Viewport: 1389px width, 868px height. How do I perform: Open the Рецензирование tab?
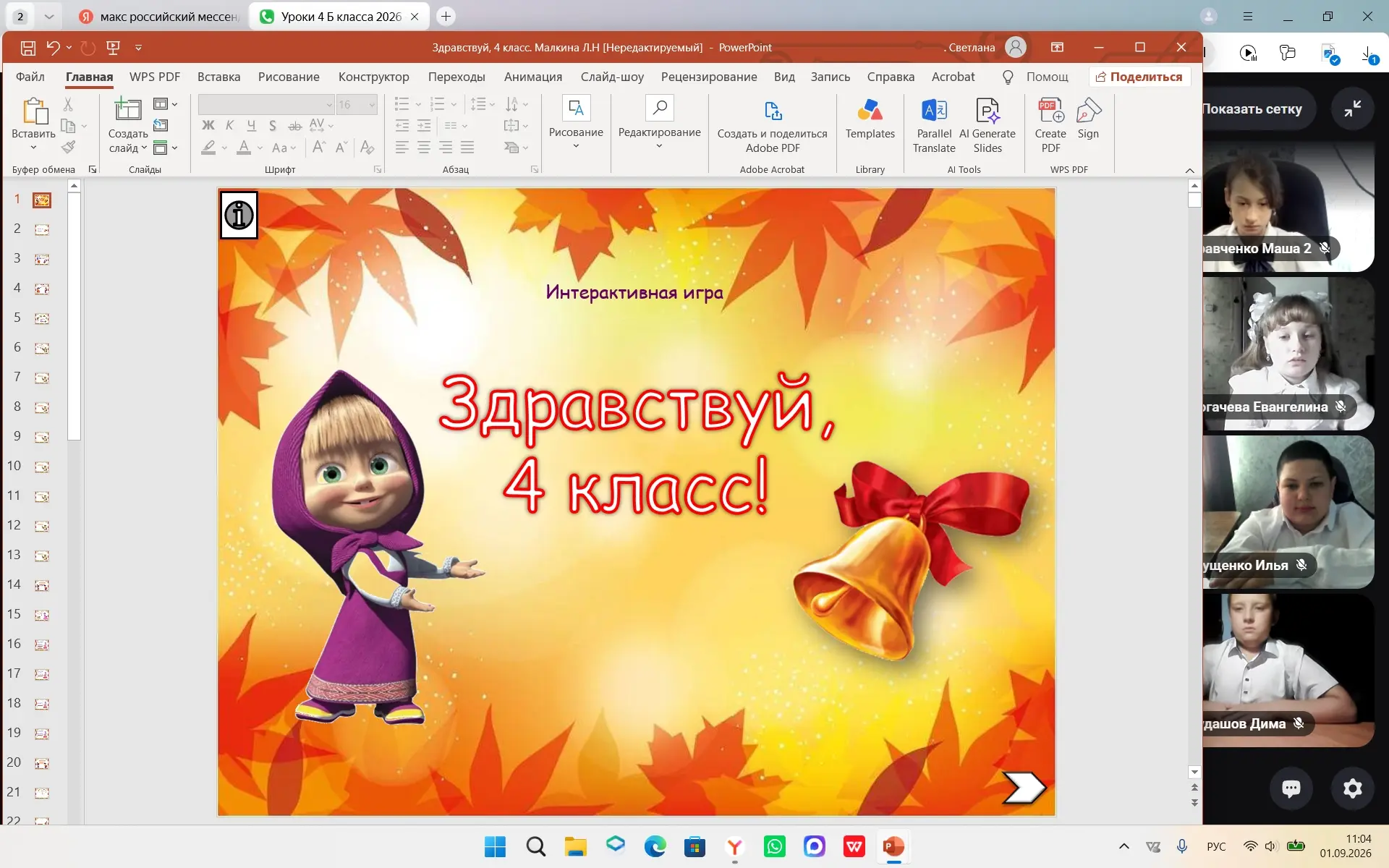point(709,77)
